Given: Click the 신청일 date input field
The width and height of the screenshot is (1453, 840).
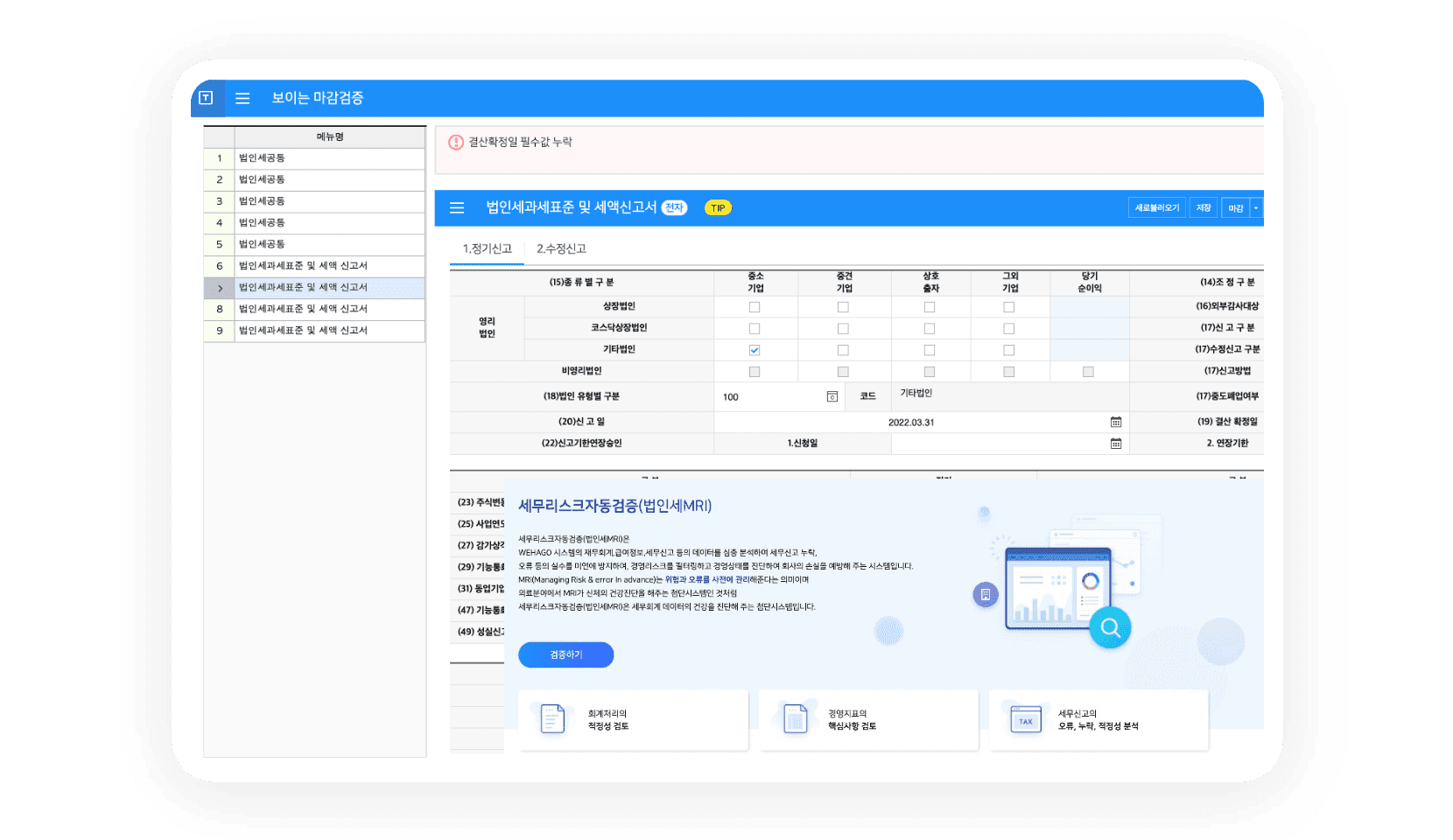Looking at the screenshot, I should (x=1009, y=444).
